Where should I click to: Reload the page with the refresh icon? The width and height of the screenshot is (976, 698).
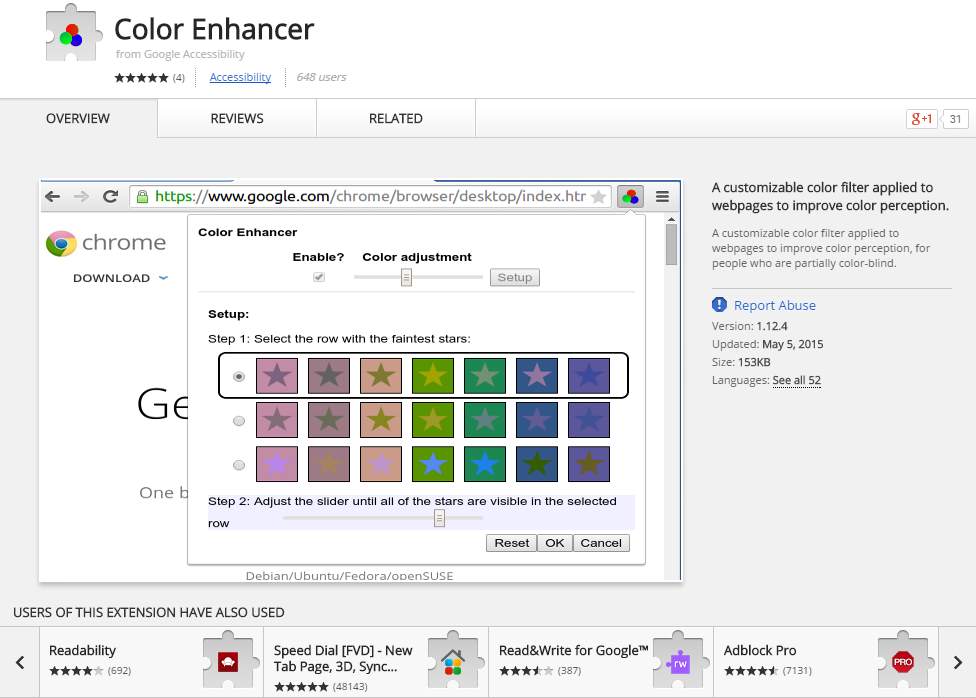pyautogui.click(x=111, y=197)
